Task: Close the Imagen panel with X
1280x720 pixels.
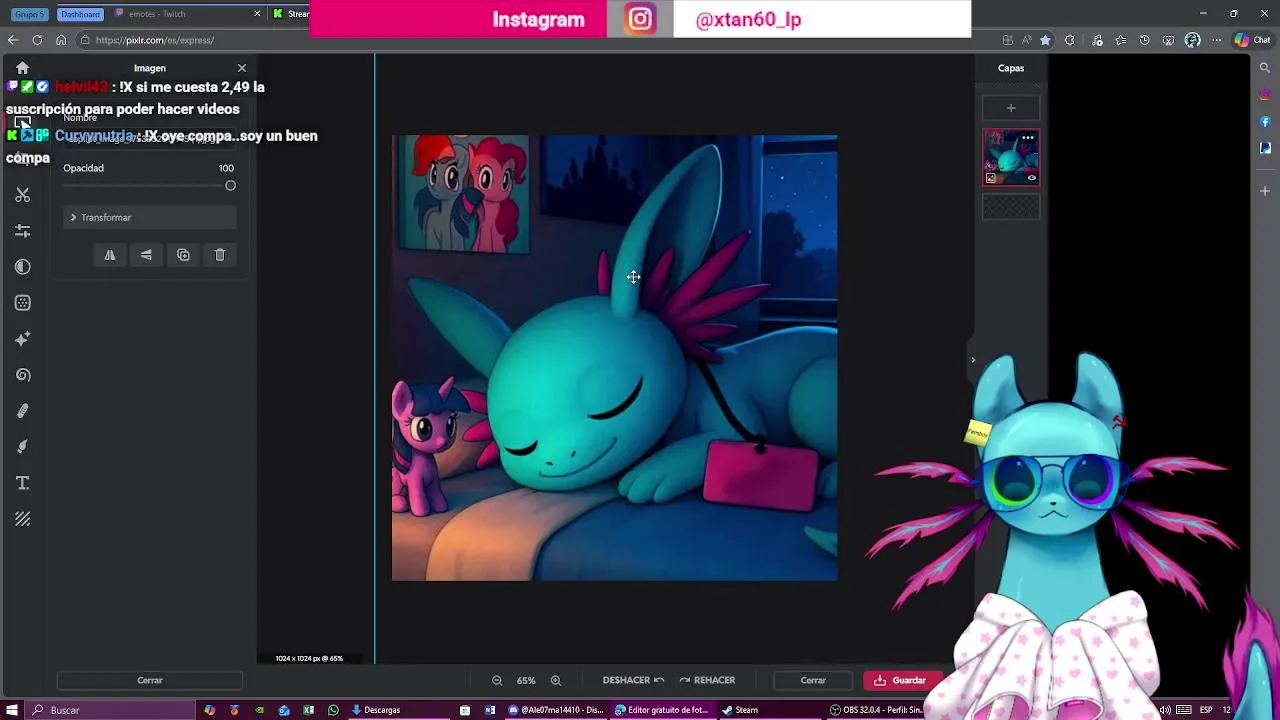Action: click(241, 68)
